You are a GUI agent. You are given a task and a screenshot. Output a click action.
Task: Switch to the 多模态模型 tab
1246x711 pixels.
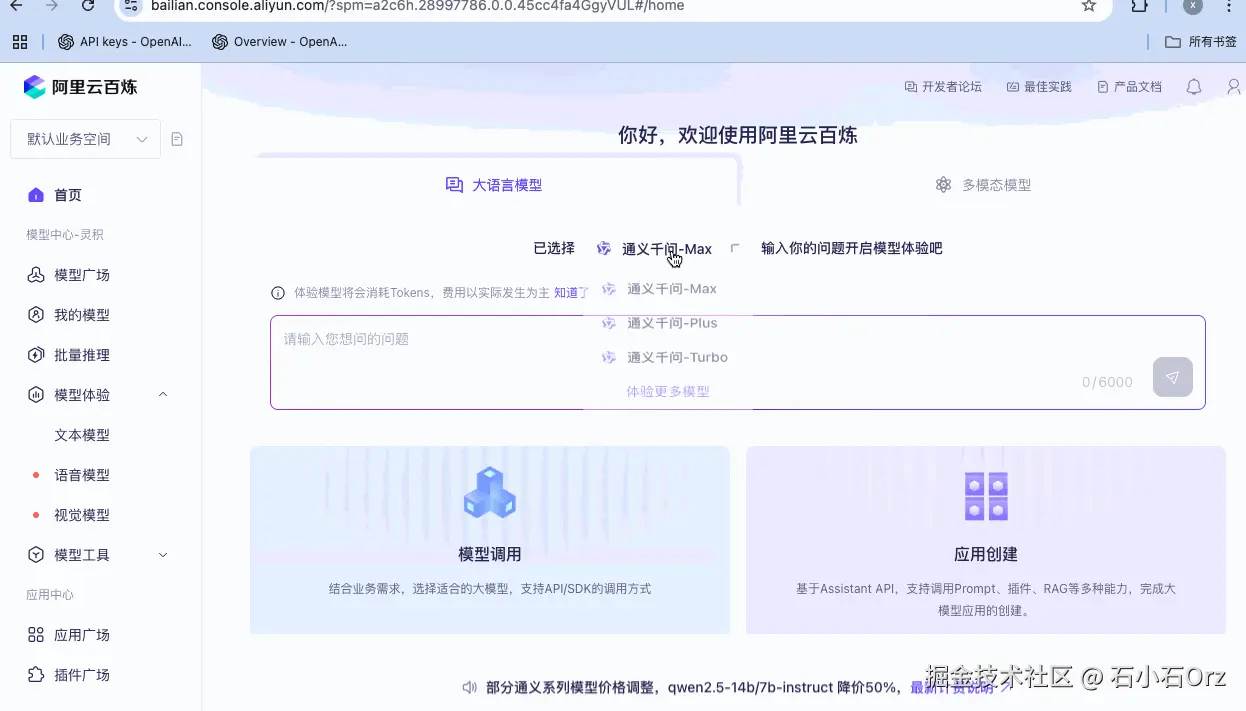click(983, 185)
